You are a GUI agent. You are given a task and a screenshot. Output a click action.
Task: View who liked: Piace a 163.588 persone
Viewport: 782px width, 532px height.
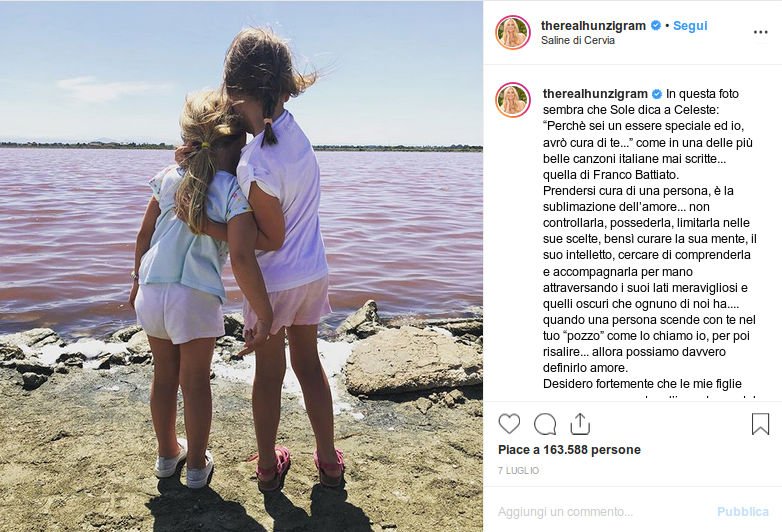click(569, 450)
